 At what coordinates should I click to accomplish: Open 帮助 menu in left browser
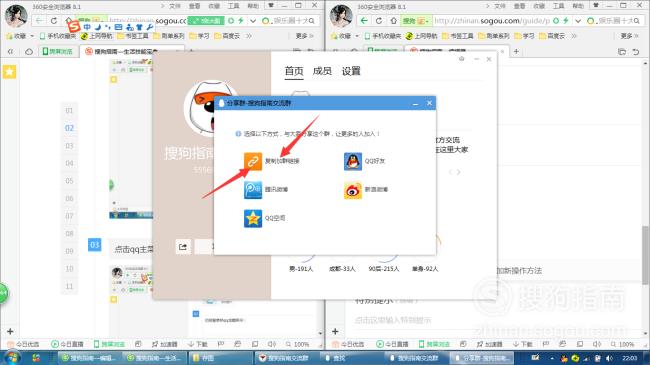click(253, 6)
